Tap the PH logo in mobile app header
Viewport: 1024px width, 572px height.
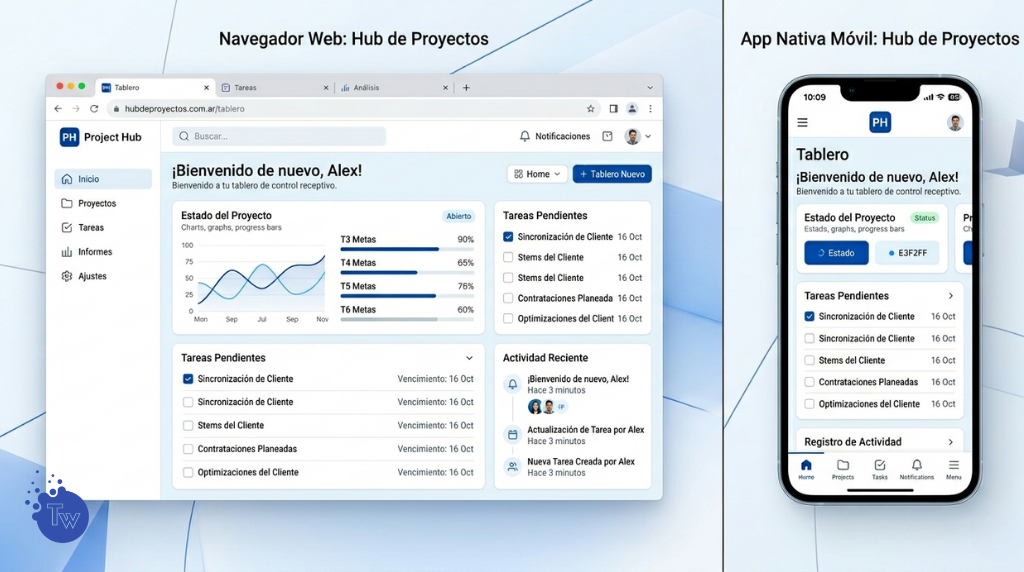point(880,122)
